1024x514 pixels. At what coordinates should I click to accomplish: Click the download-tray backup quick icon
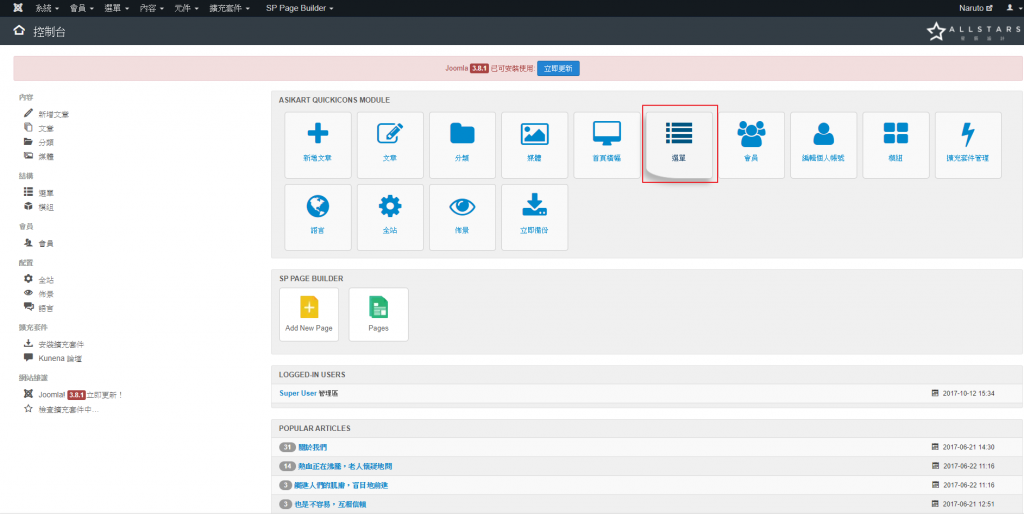point(534,216)
